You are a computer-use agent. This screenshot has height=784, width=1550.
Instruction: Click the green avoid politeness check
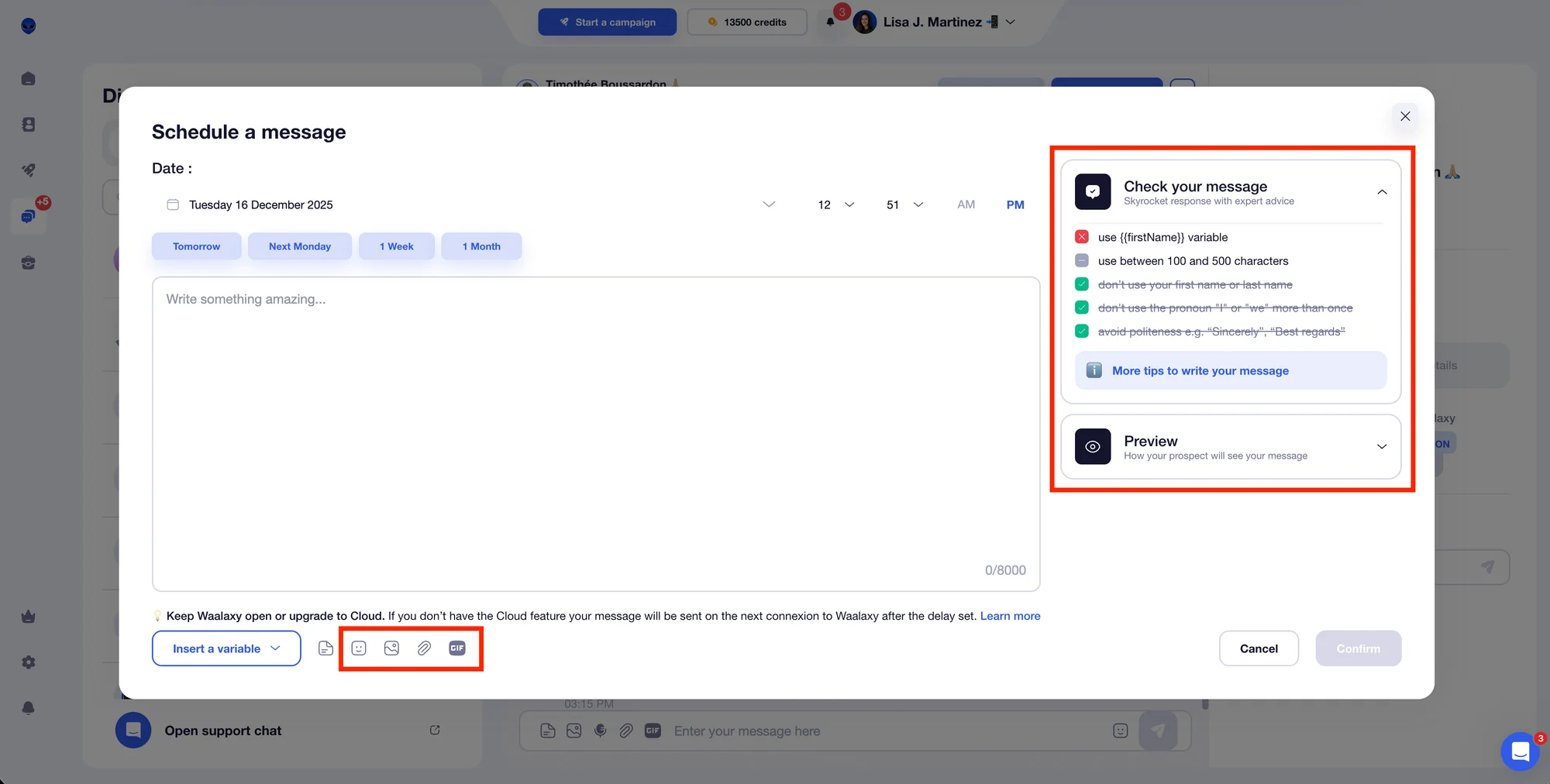click(x=1082, y=332)
